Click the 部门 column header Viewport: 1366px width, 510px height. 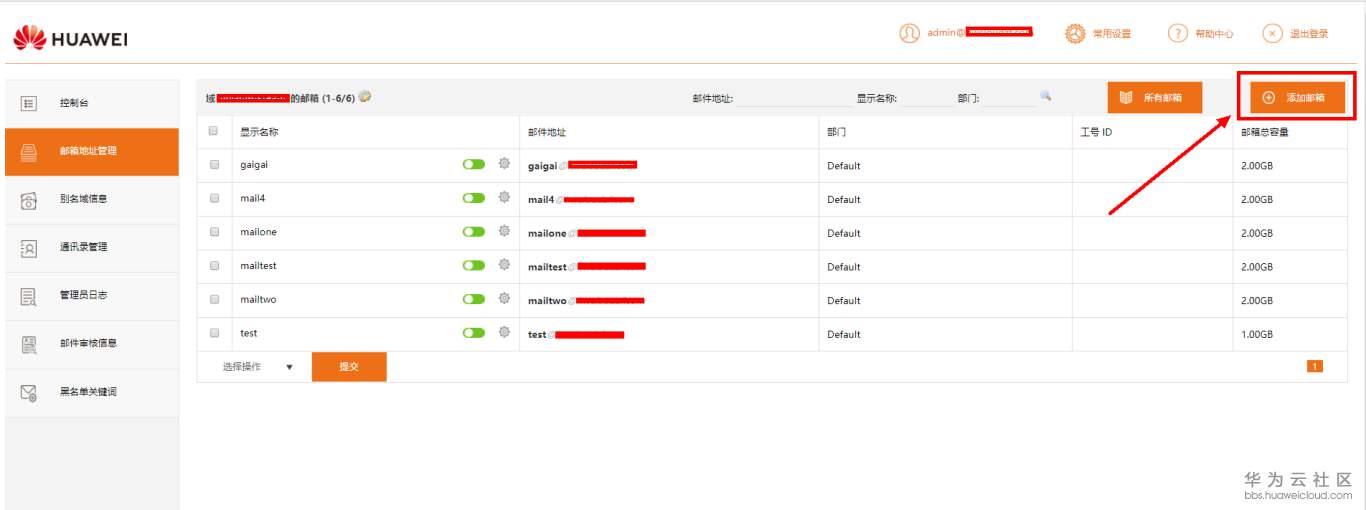point(837,132)
